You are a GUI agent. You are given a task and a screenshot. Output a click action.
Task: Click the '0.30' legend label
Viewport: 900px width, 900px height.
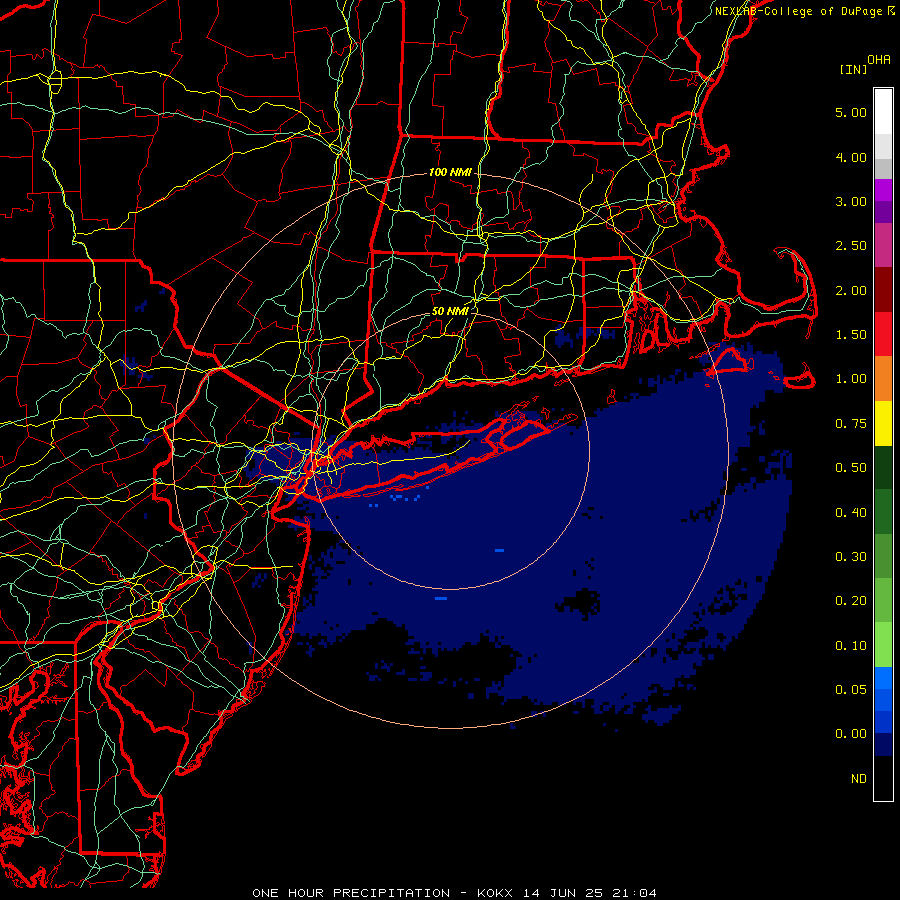pos(851,557)
